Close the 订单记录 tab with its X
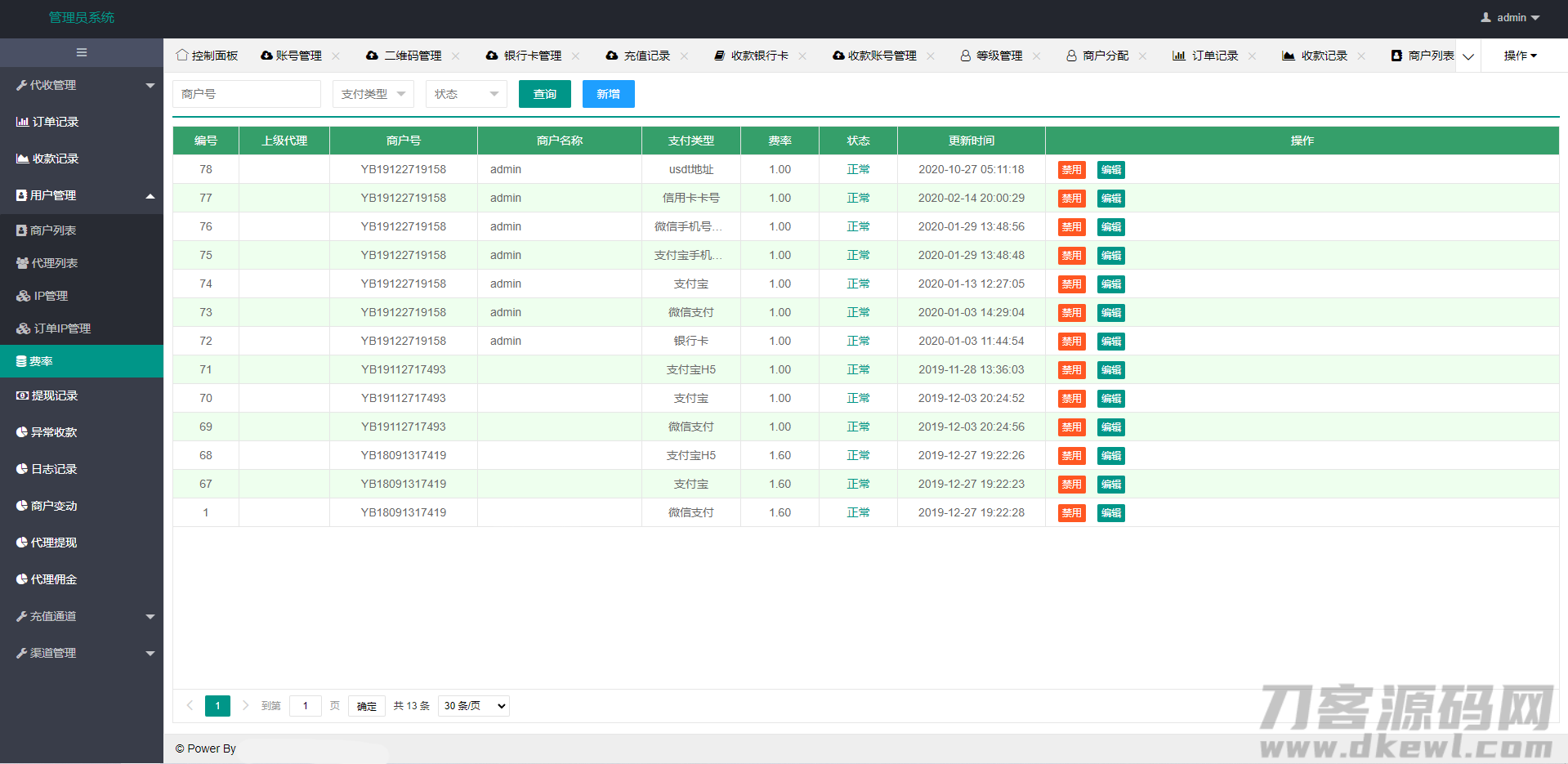Viewport: 1568px width, 764px height. point(1252,56)
